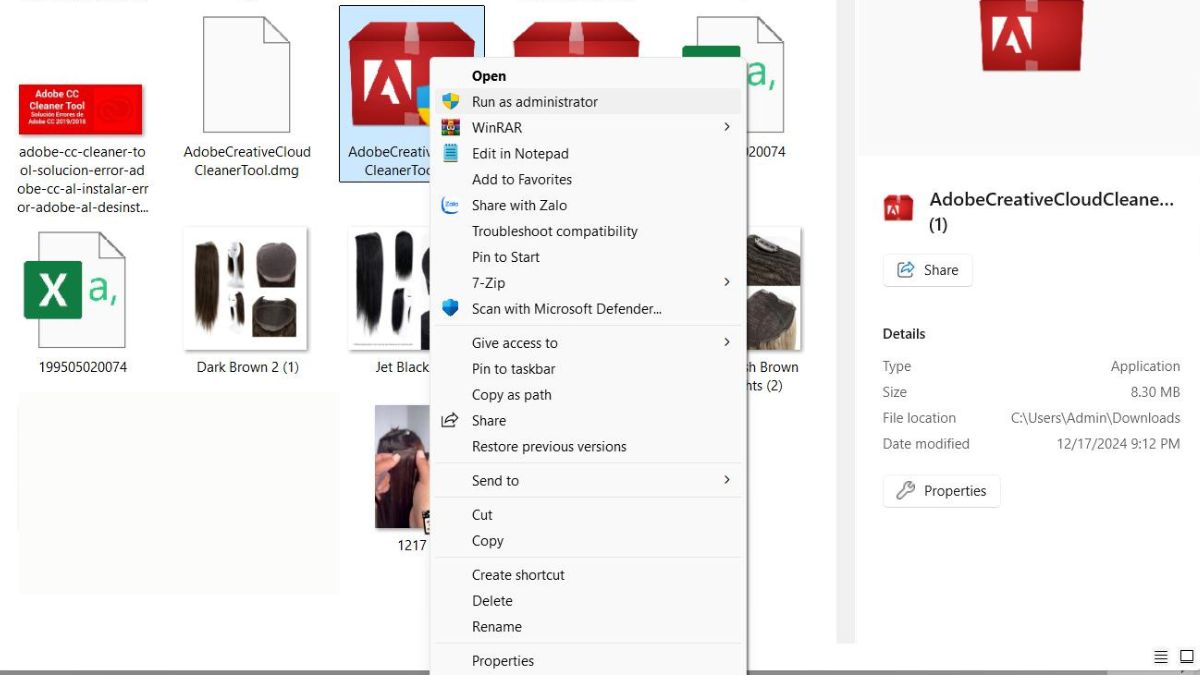
Task: Expand the Give access to submenu
Action: 727,343
